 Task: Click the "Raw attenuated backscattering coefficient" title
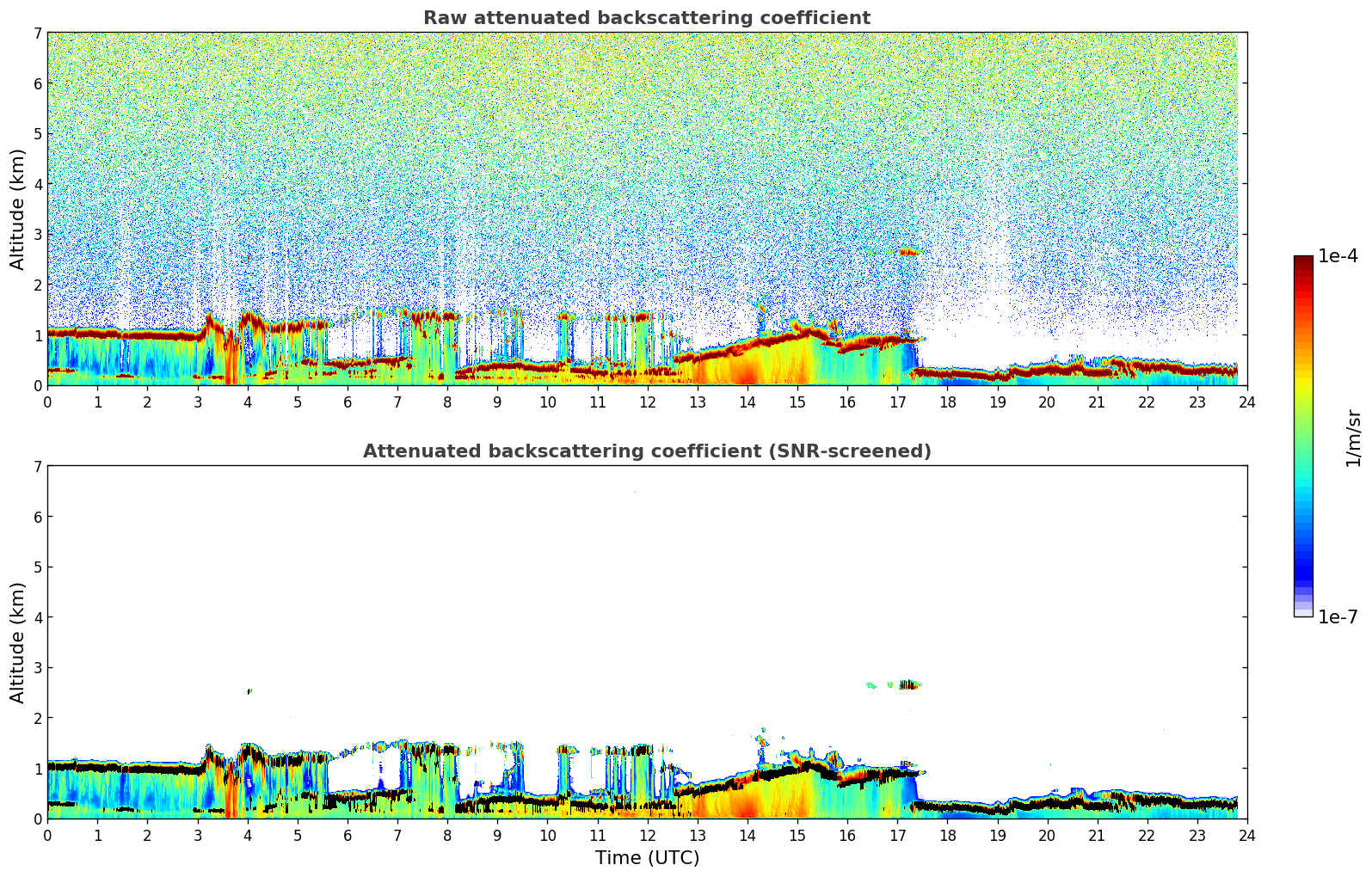646,18
